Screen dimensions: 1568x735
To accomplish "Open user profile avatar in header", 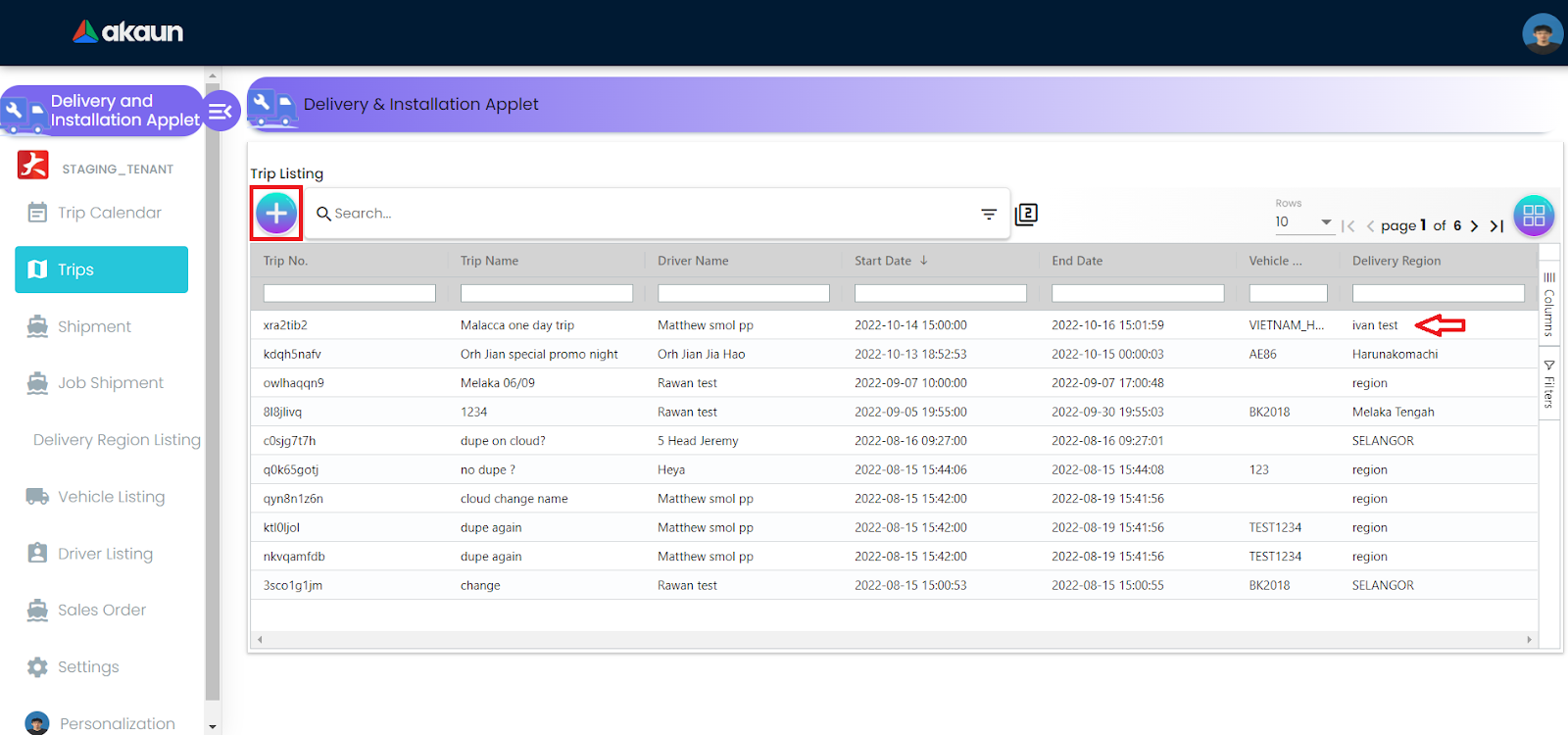I will pos(1542,33).
